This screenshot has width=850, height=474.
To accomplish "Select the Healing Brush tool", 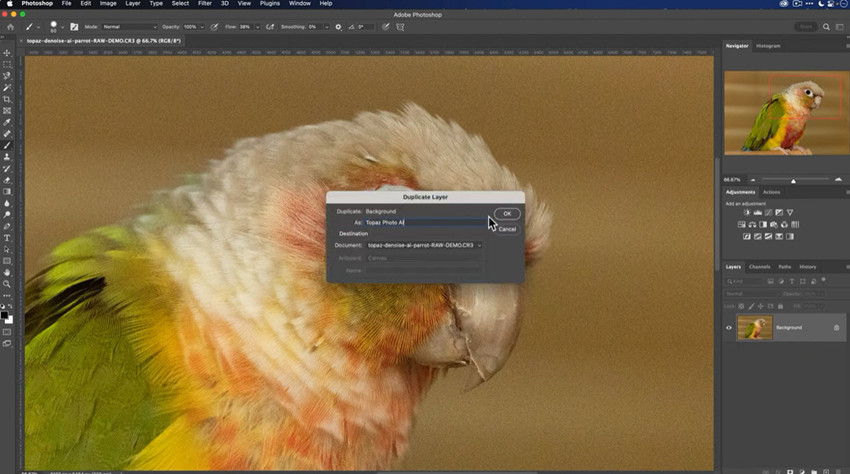I will (x=7, y=133).
